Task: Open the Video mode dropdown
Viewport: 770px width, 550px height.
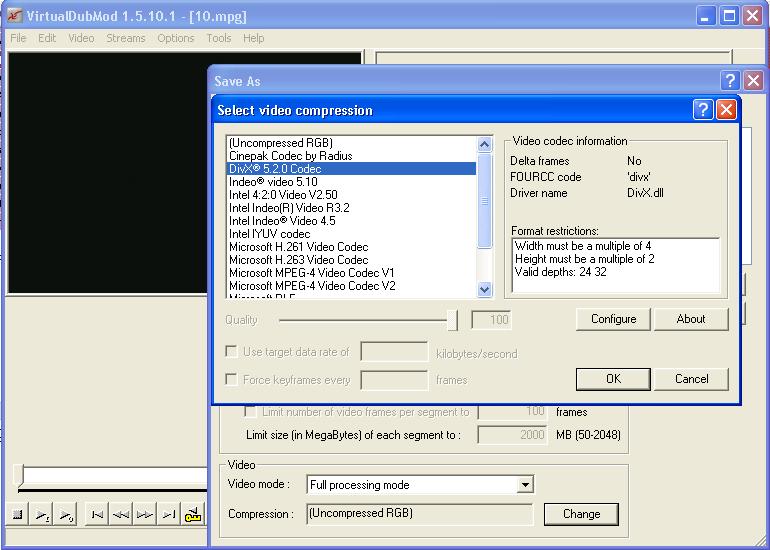Action: 525,485
